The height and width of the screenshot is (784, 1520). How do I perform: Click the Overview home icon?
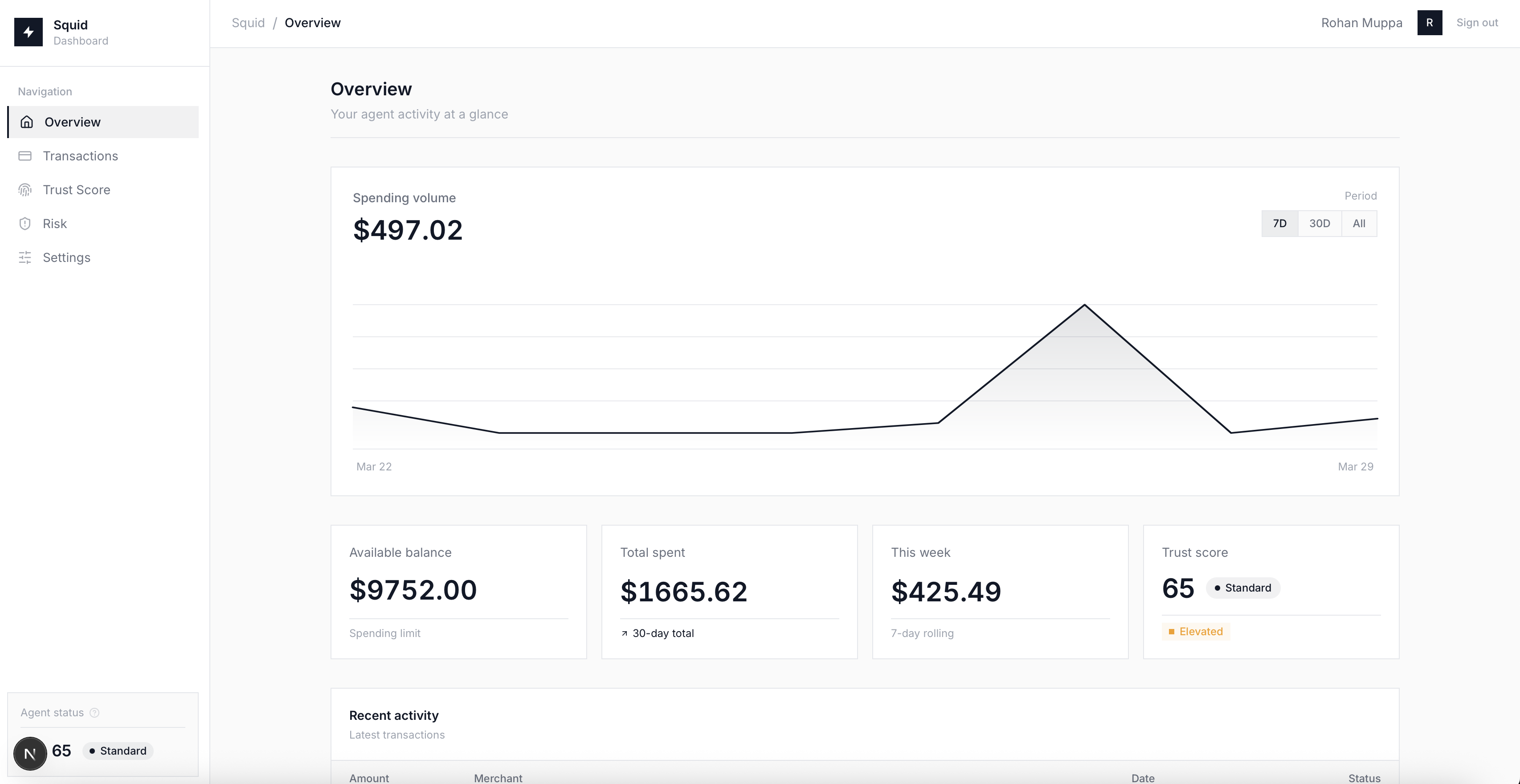coord(27,122)
